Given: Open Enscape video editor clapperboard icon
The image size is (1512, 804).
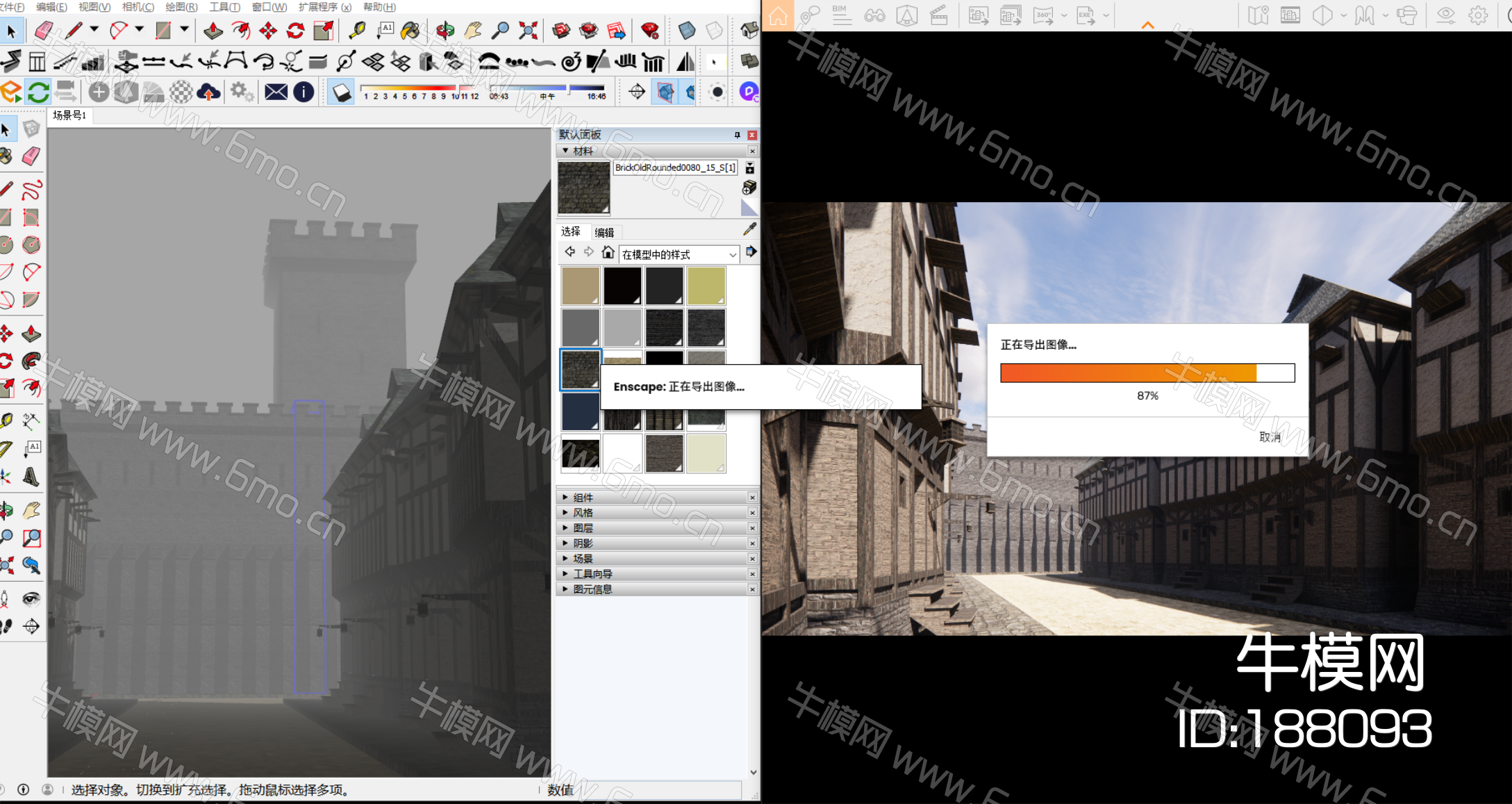Looking at the screenshot, I should [x=939, y=15].
